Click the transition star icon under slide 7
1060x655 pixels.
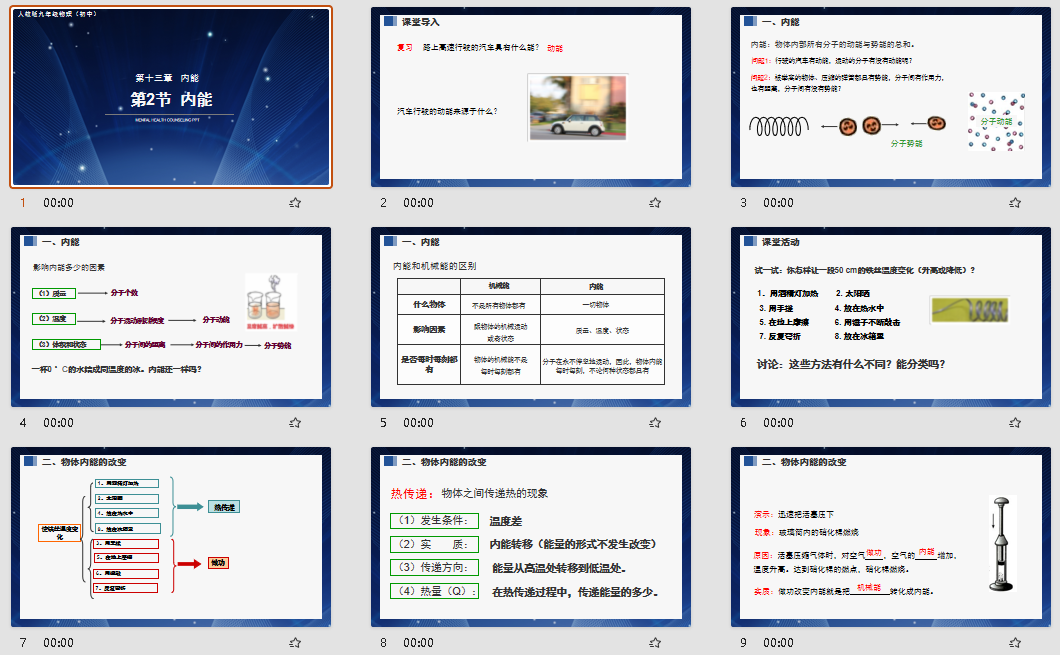[295, 643]
